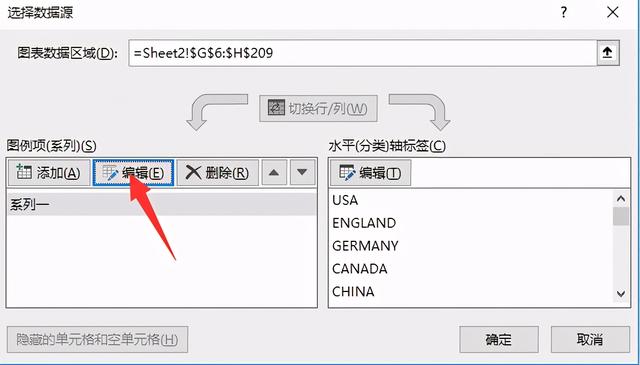Click inside the chart data range field

coord(362,53)
